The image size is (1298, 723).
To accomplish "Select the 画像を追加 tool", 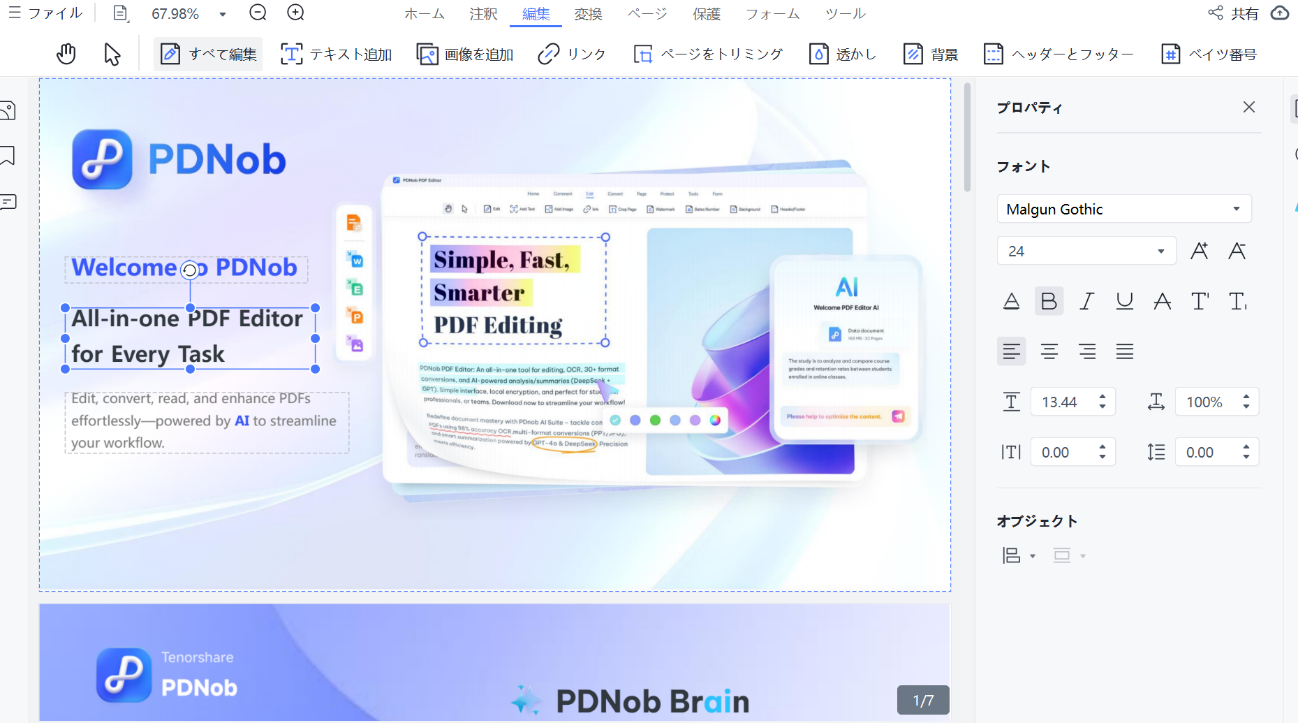I will 466,53.
